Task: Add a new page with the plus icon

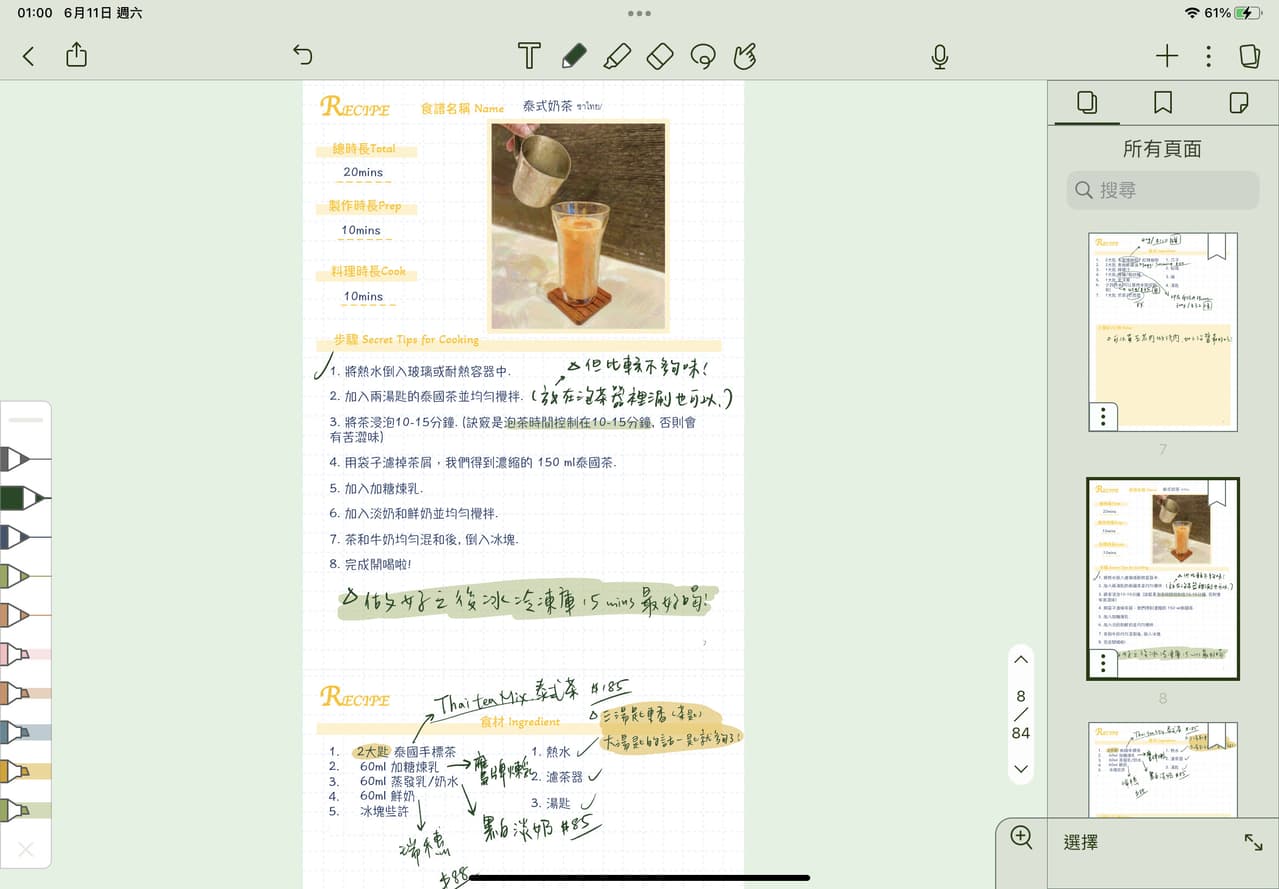Action: 1166,57
